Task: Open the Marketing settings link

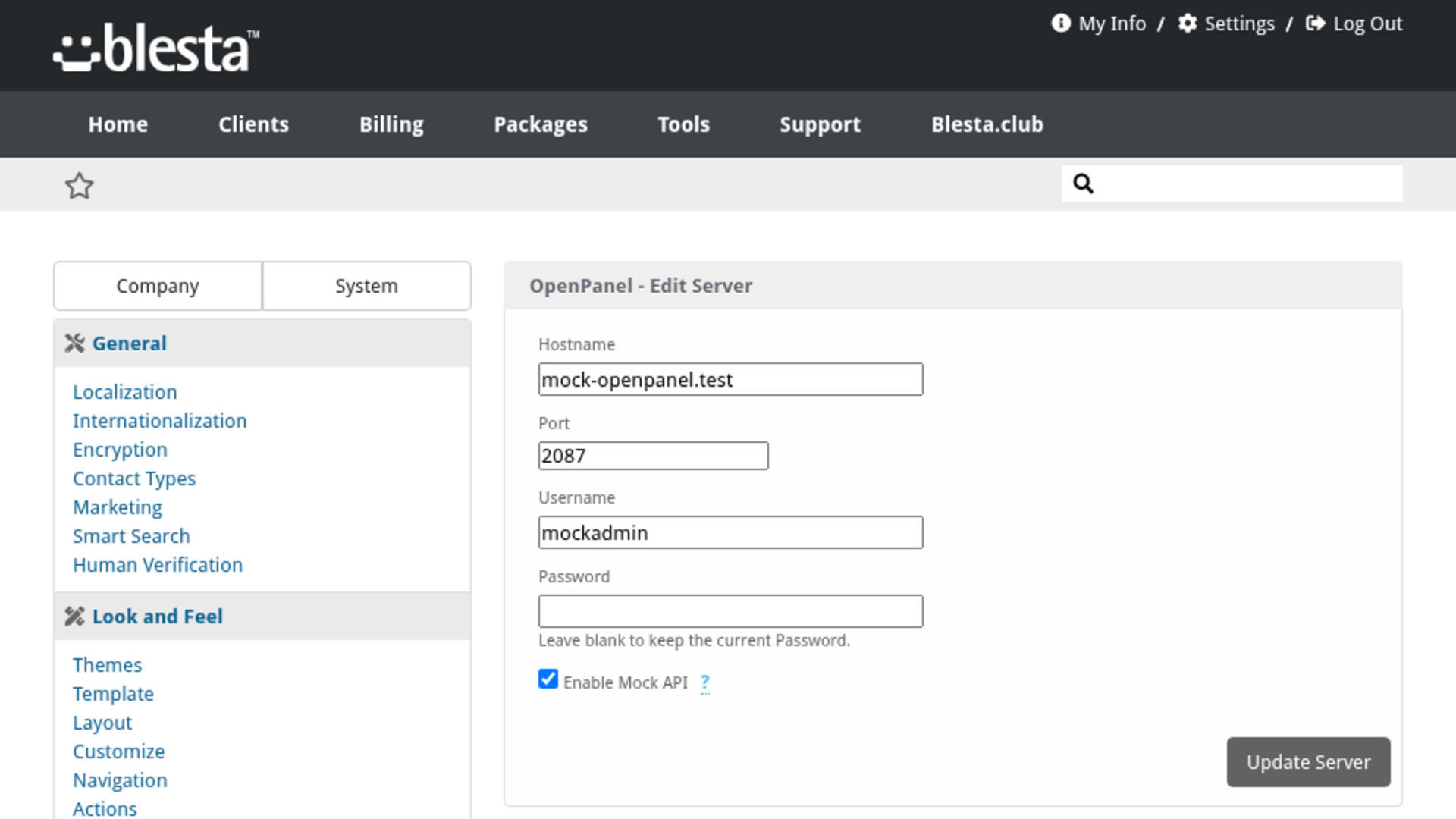Action: (118, 507)
